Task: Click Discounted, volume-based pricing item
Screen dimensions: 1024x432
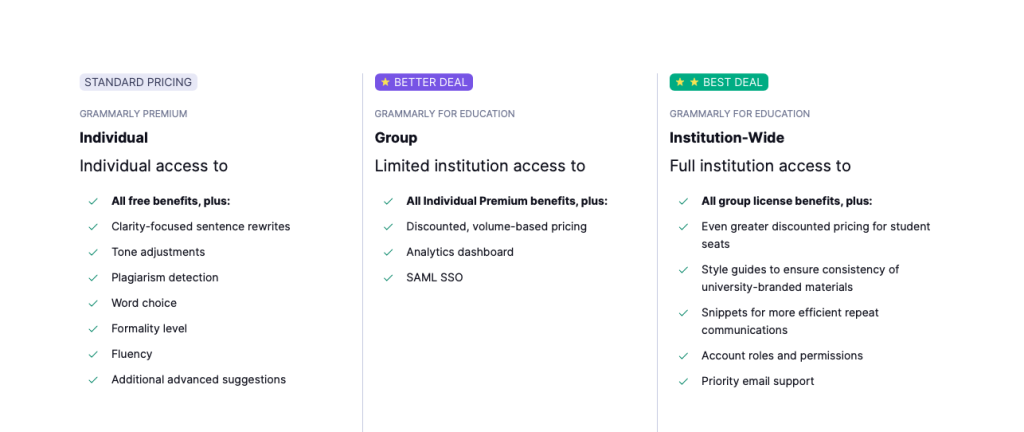Action: [x=496, y=226]
